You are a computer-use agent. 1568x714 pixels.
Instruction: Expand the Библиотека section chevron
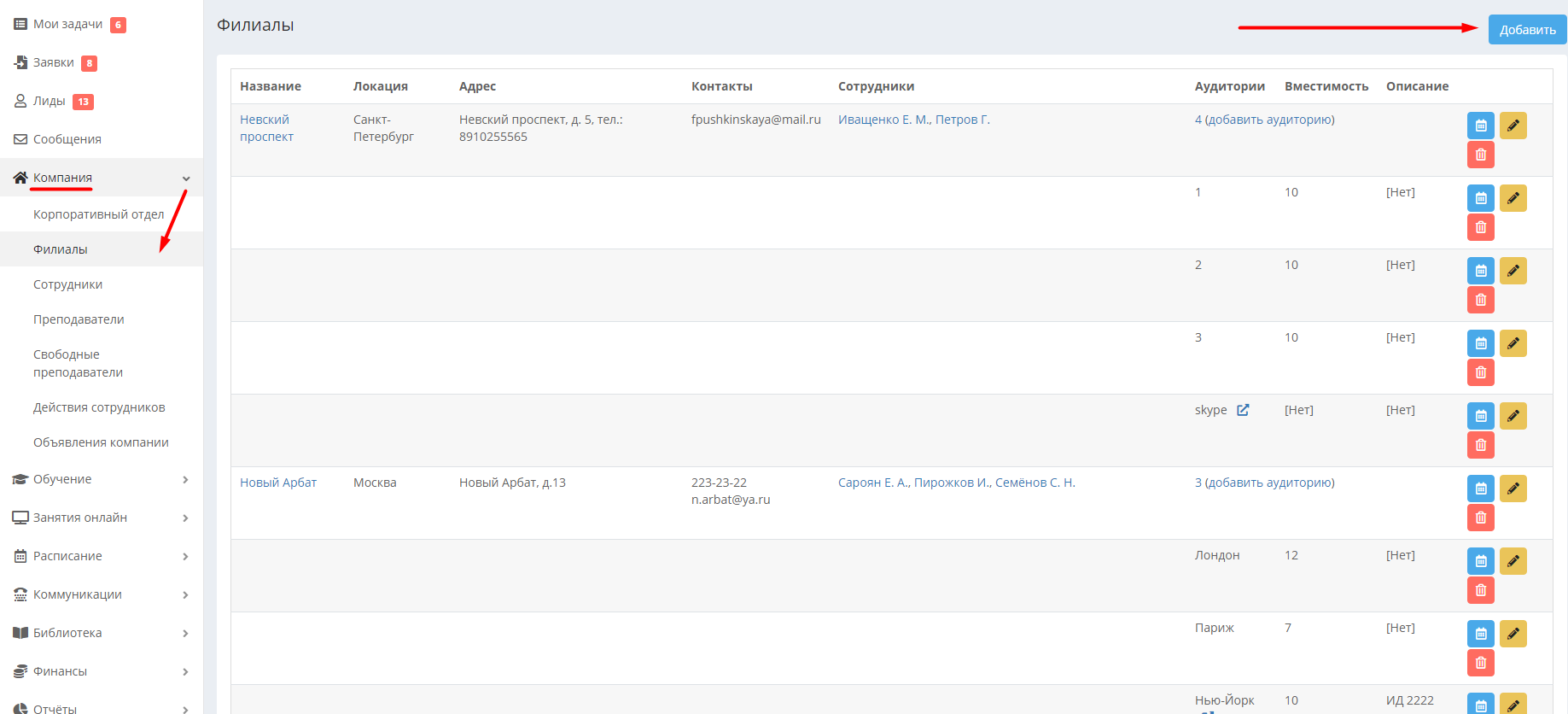pos(186,634)
